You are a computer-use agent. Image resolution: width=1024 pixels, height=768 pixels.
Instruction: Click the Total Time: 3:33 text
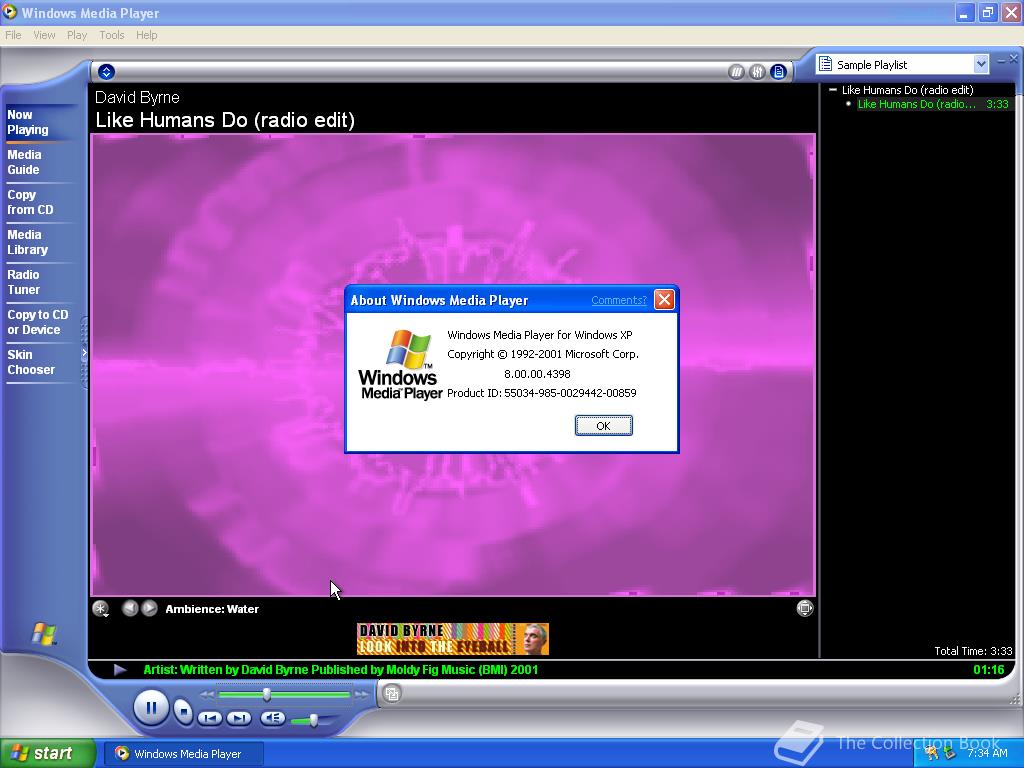[x=973, y=650]
